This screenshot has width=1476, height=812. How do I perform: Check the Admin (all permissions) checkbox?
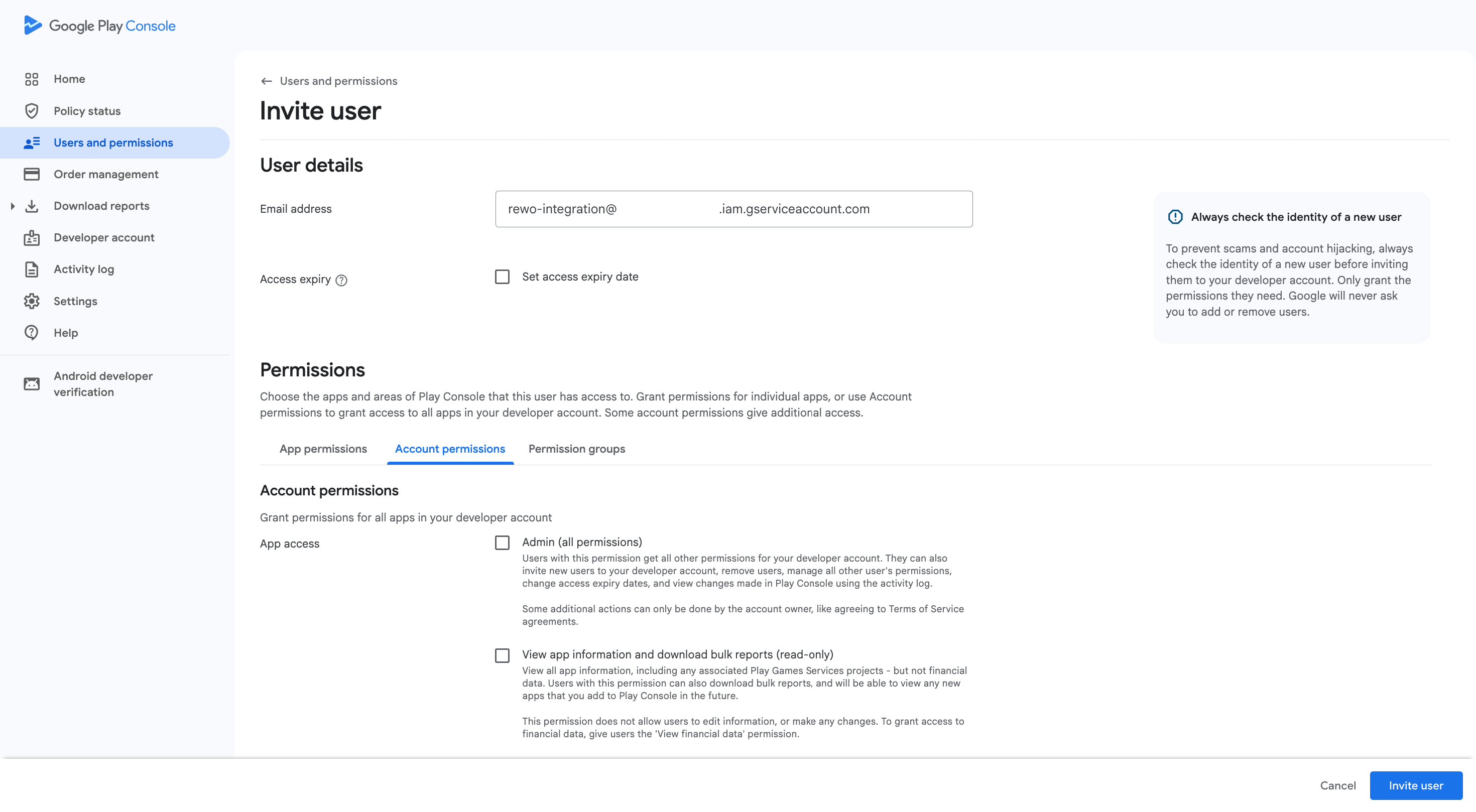pos(502,543)
